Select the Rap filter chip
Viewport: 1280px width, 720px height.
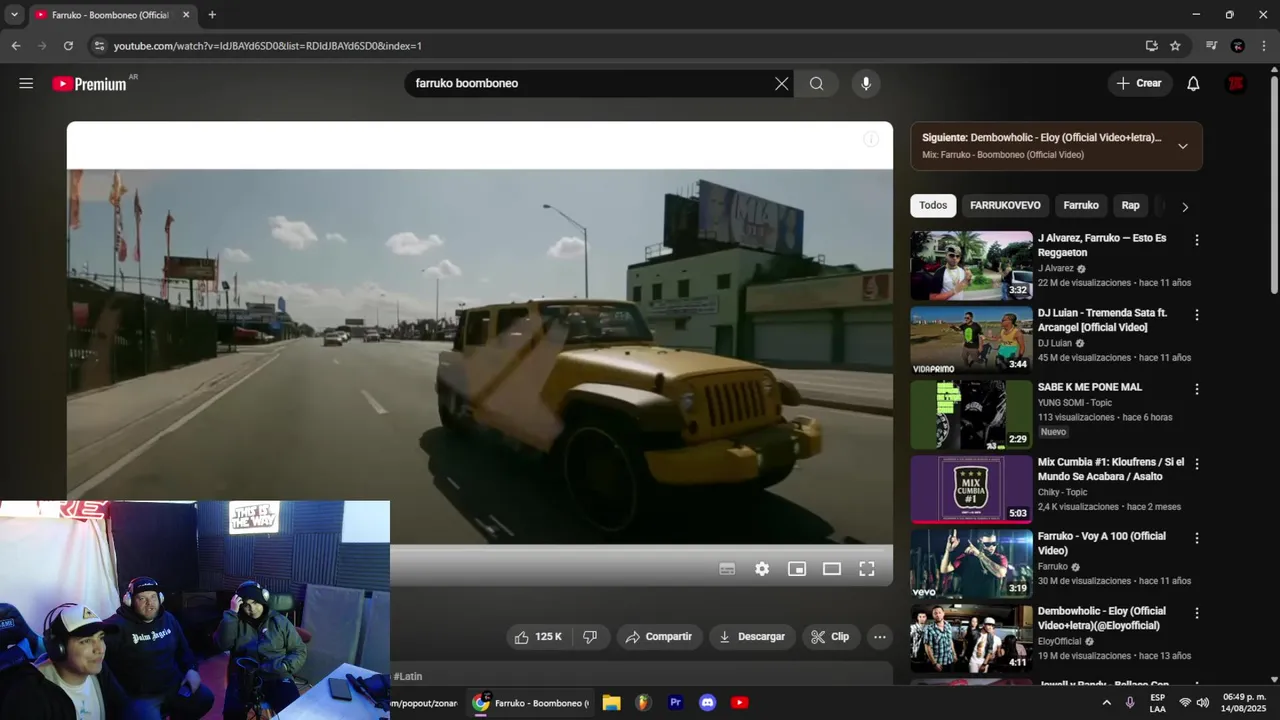[1130, 206]
